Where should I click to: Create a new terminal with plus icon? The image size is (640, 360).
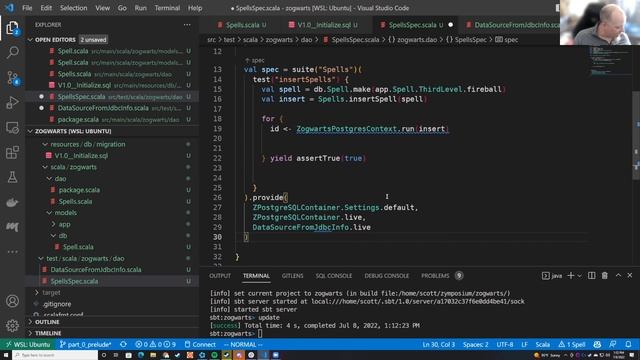[570, 276]
